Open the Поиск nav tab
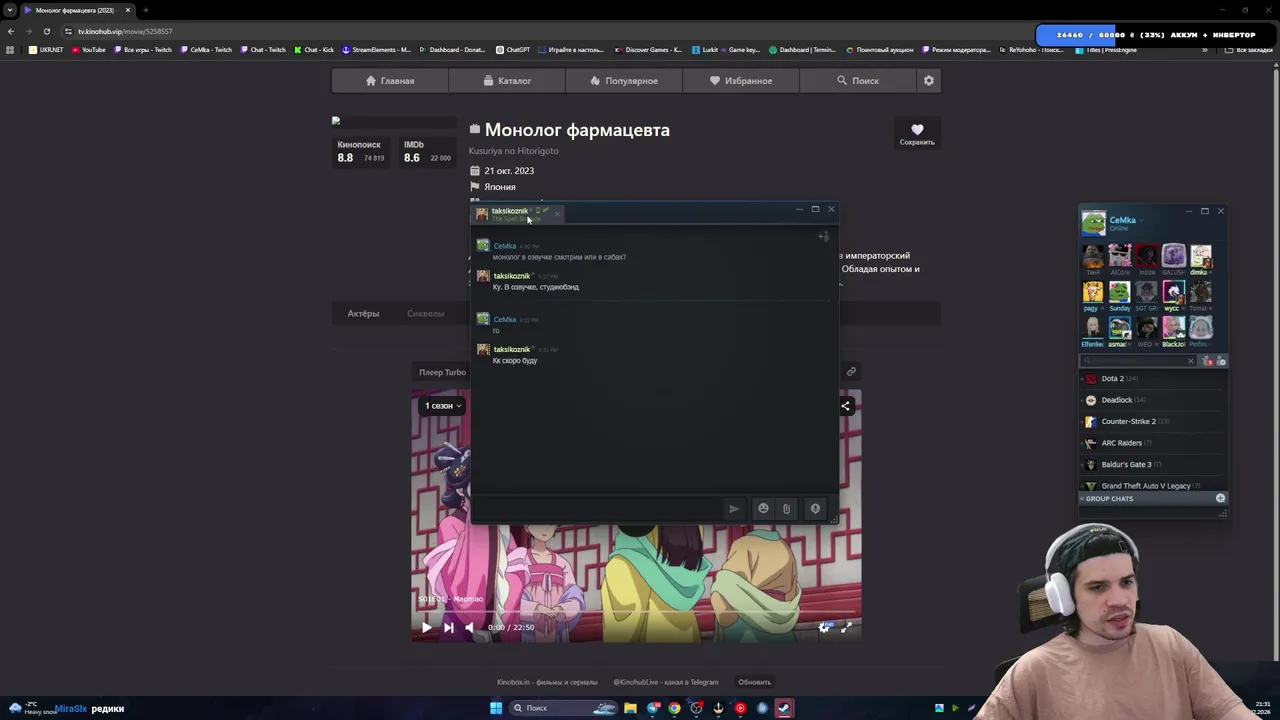The height and width of the screenshot is (720, 1280). tap(858, 81)
